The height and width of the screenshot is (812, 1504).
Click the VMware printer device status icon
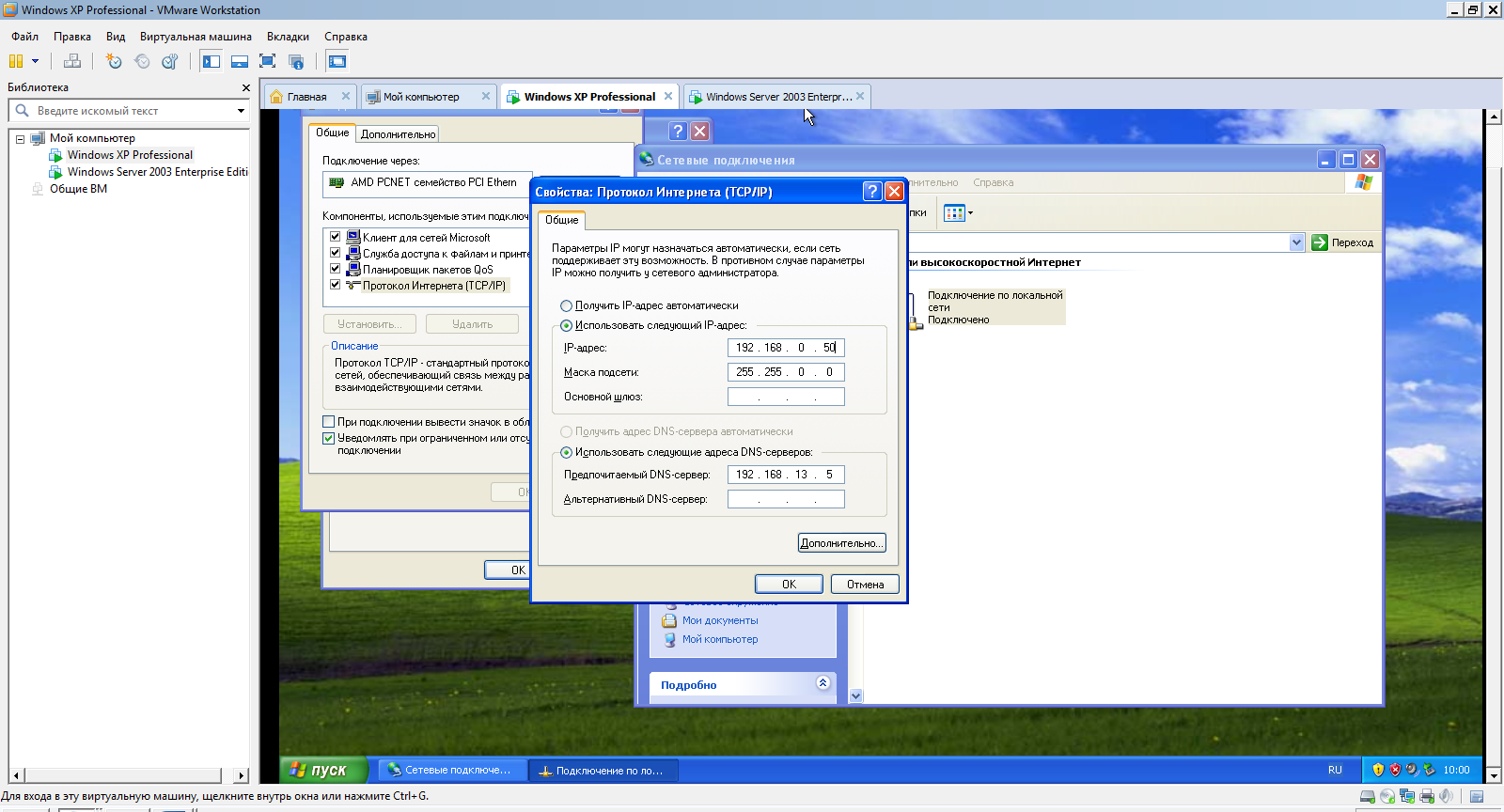coord(1427,796)
